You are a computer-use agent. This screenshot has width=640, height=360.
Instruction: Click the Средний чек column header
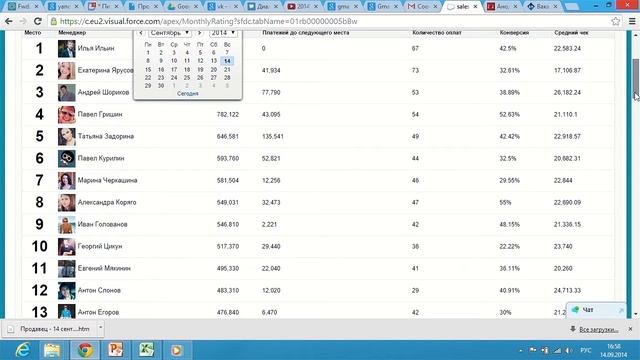(x=571, y=33)
